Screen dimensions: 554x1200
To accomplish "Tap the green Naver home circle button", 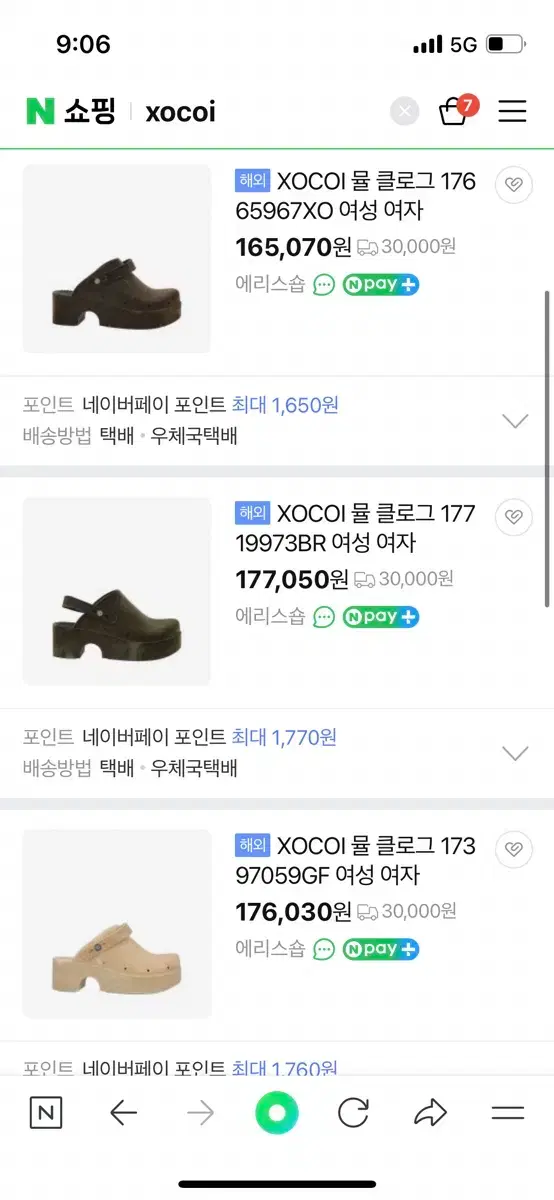I will click(277, 1113).
